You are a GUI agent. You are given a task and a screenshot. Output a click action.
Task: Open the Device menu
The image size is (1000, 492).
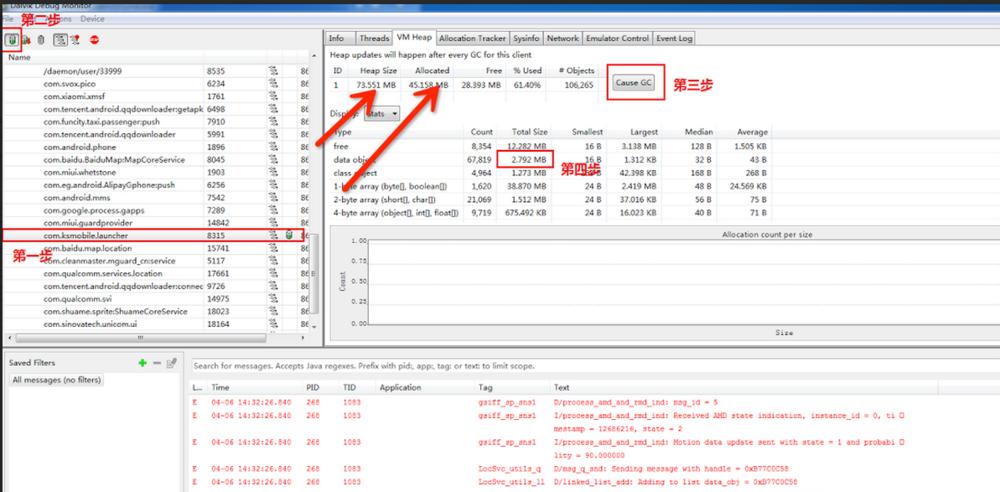(x=92, y=19)
